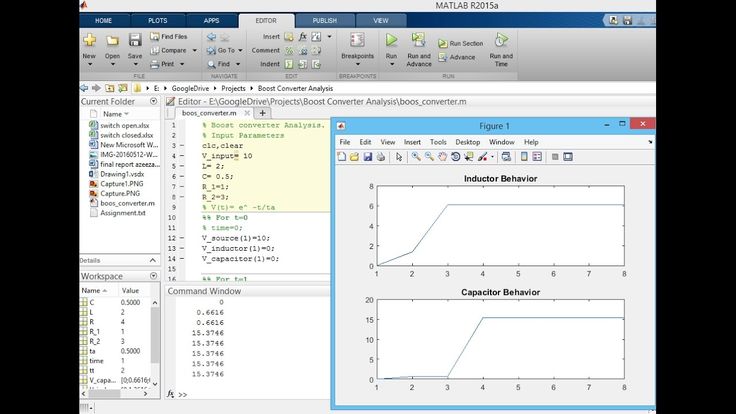Click Print Figure toolbar icon

point(381,157)
